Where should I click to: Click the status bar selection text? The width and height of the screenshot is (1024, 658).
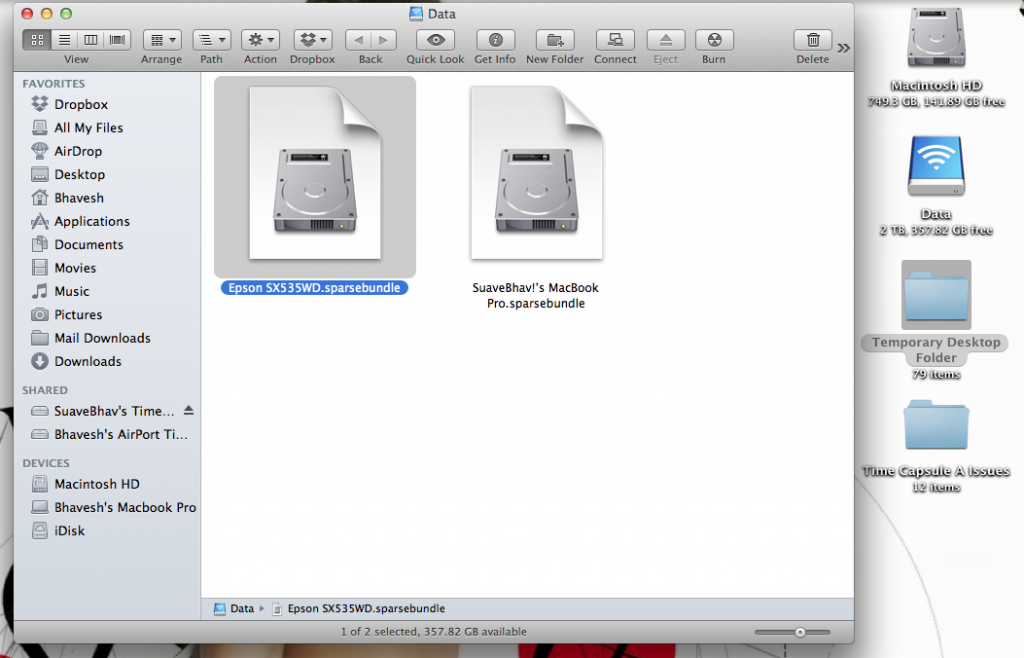coord(434,632)
